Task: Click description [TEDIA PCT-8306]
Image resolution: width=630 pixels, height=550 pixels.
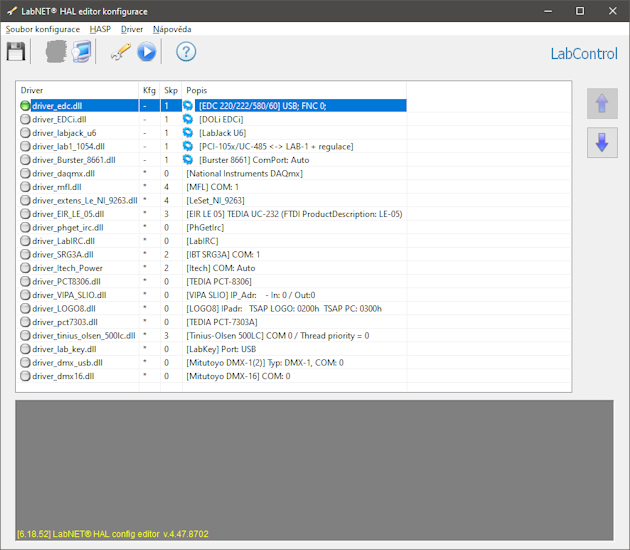Action: click(219, 282)
